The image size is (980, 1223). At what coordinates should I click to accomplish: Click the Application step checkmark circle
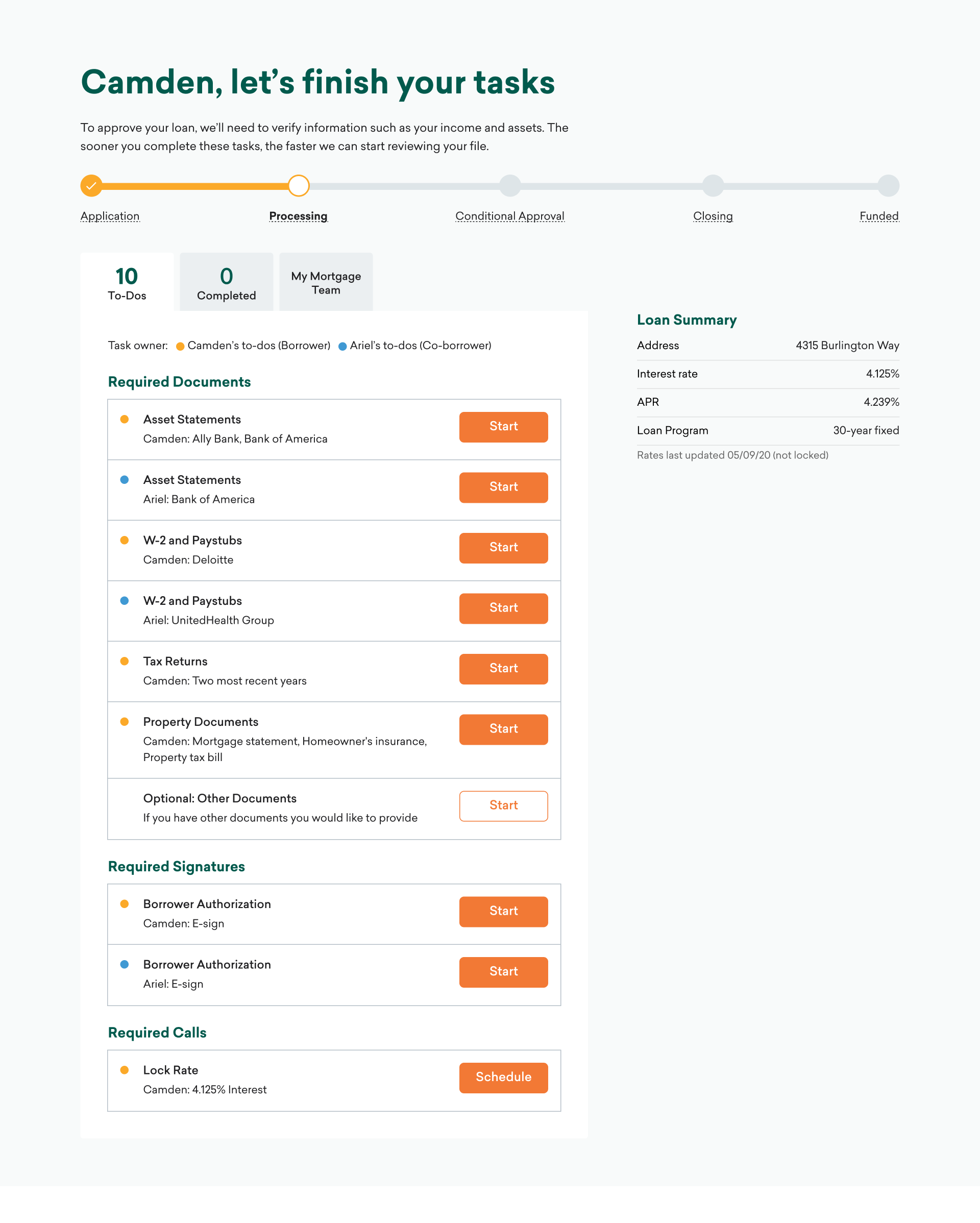[91, 186]
